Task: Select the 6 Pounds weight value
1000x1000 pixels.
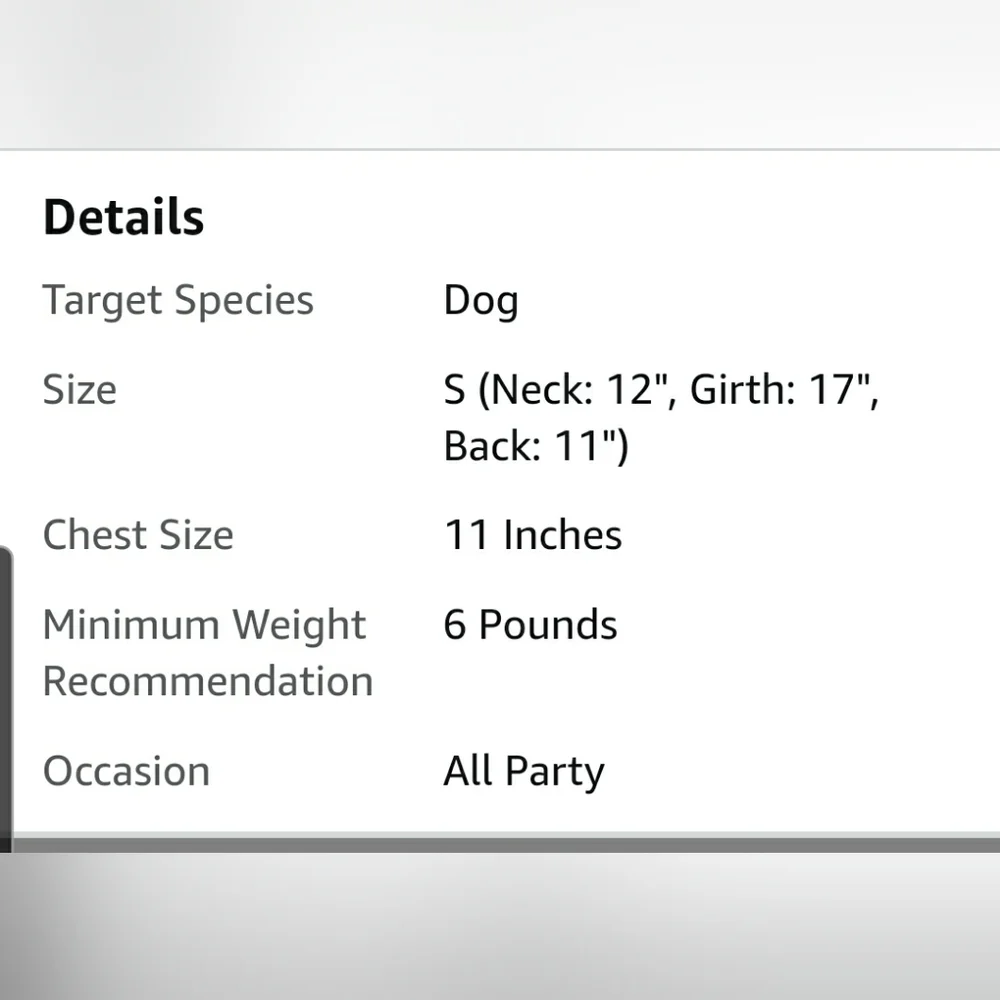Action: tap(530, 624)
